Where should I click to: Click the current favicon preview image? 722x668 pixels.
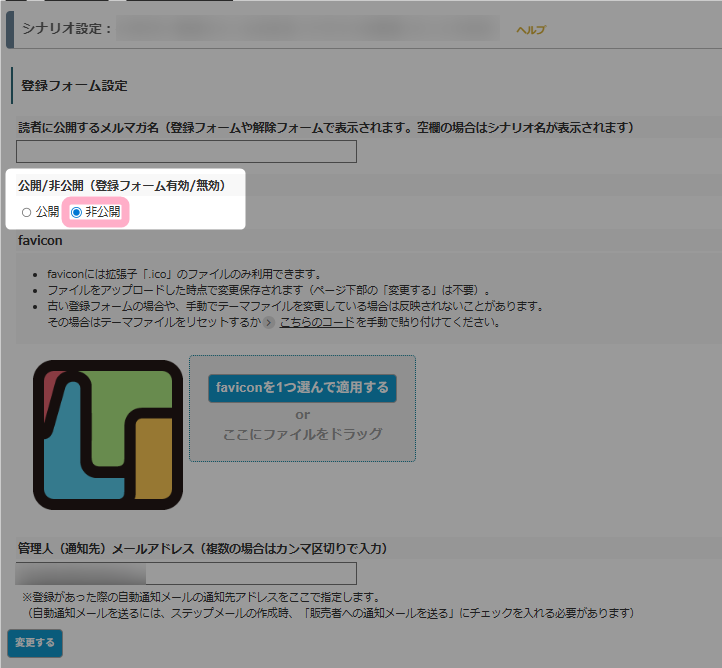coord(108,435)
